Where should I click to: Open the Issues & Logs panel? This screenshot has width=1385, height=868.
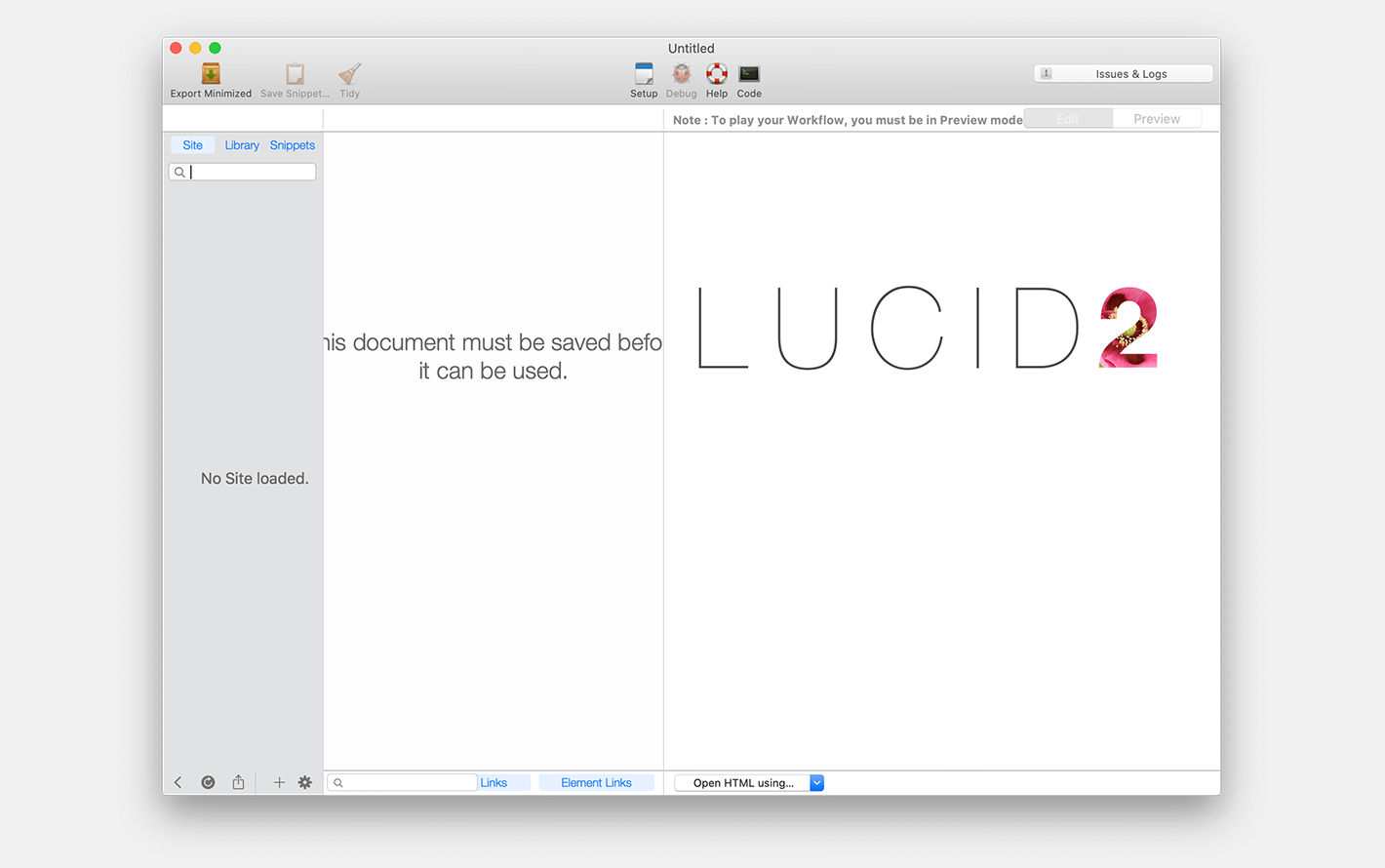(x=1124, y=74)
